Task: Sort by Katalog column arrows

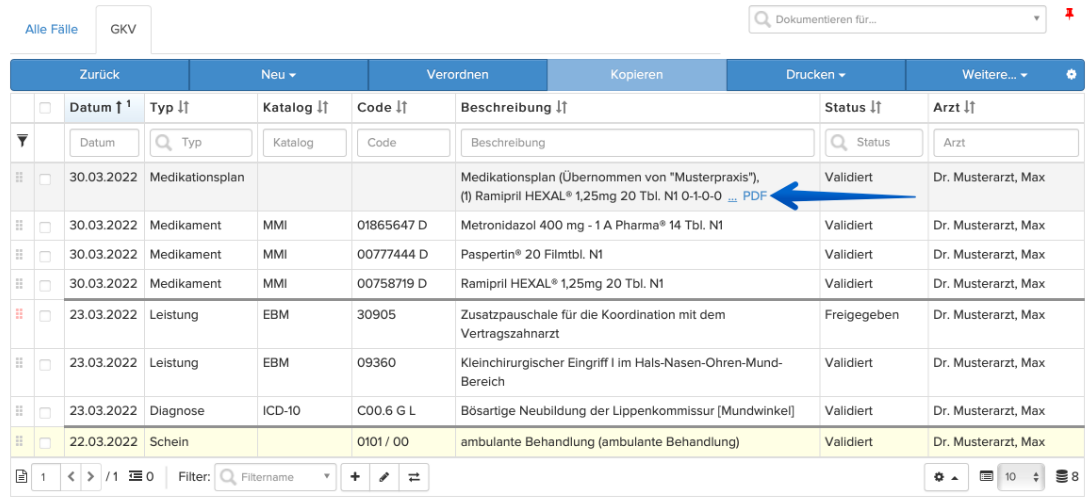Action: pos(323,107)
